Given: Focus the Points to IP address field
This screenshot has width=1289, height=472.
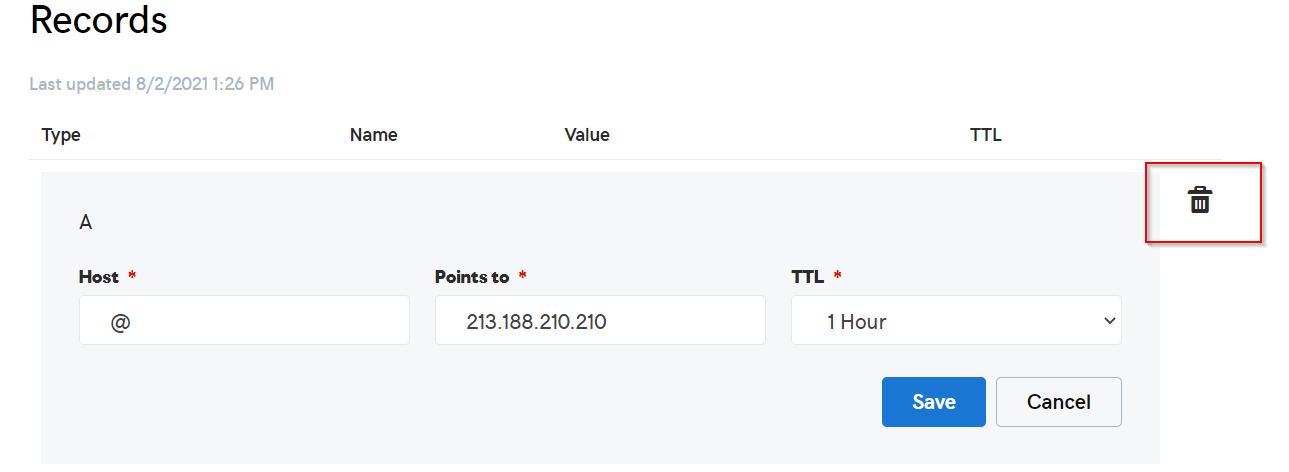Looking at the screenshot, I should (600, 321).
